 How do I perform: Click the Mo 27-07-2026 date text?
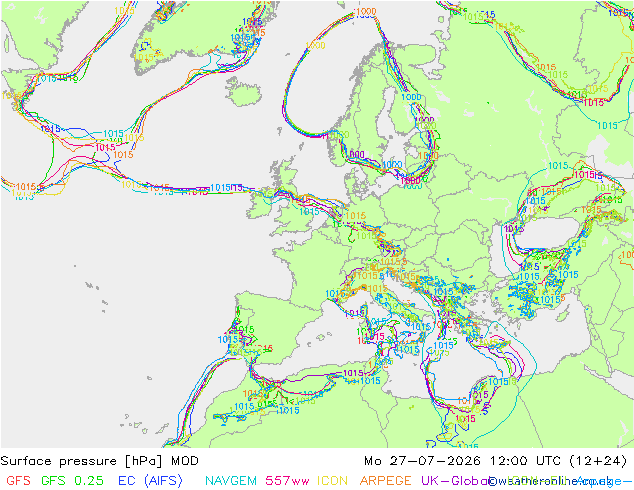pyautogui.click(x=423, y=461)
